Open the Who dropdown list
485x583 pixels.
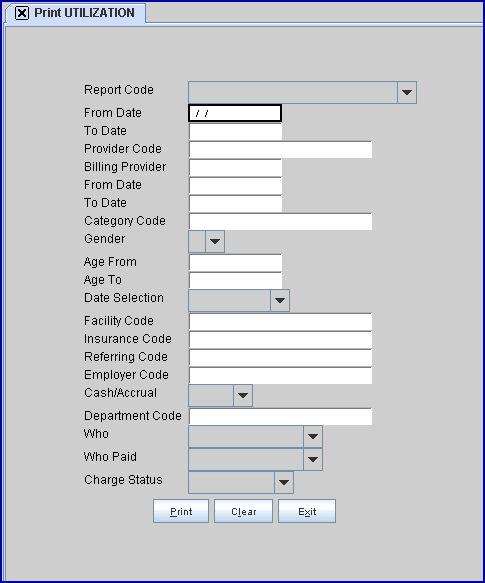[x=313, y=437]
